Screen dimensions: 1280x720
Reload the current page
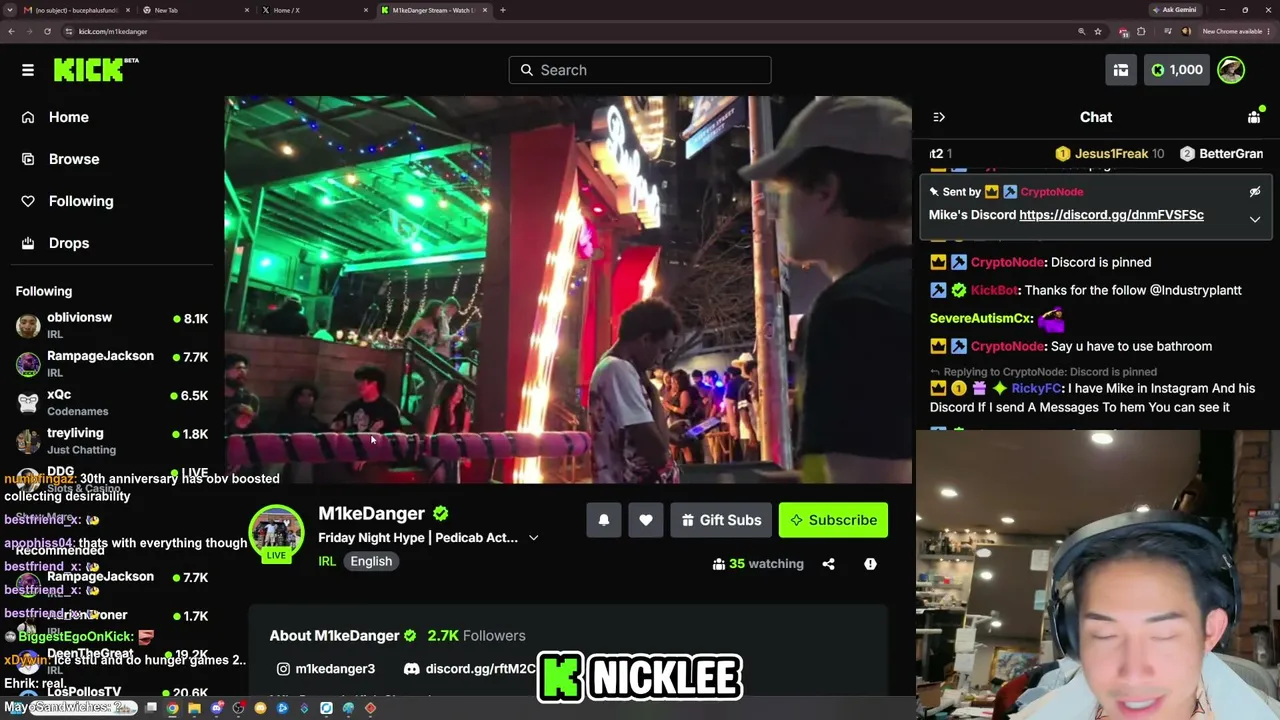click(x=47, y=31)
